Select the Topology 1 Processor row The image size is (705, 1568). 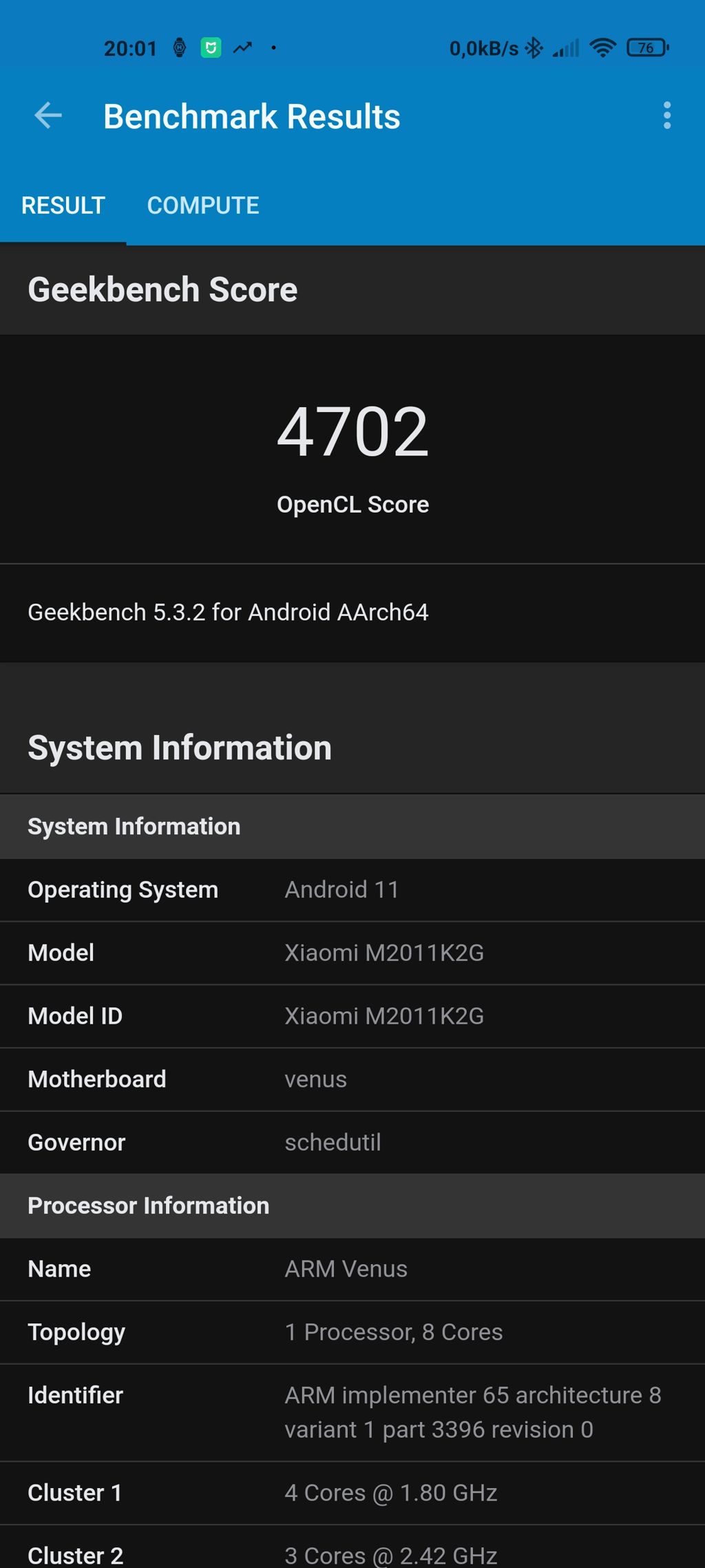coord(352,1332)
